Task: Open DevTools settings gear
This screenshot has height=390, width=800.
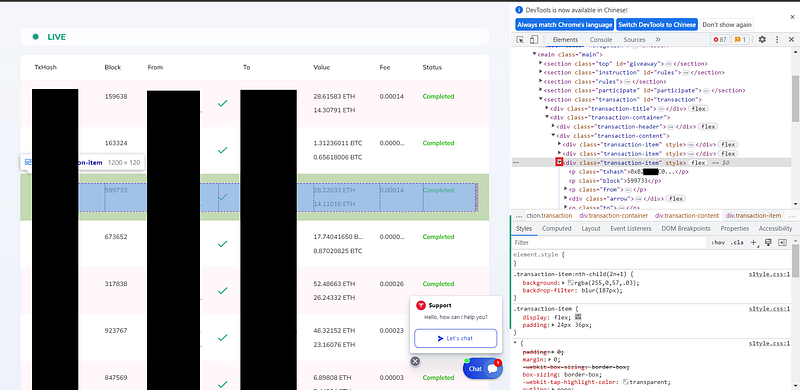Action: (x=762, y=40)
